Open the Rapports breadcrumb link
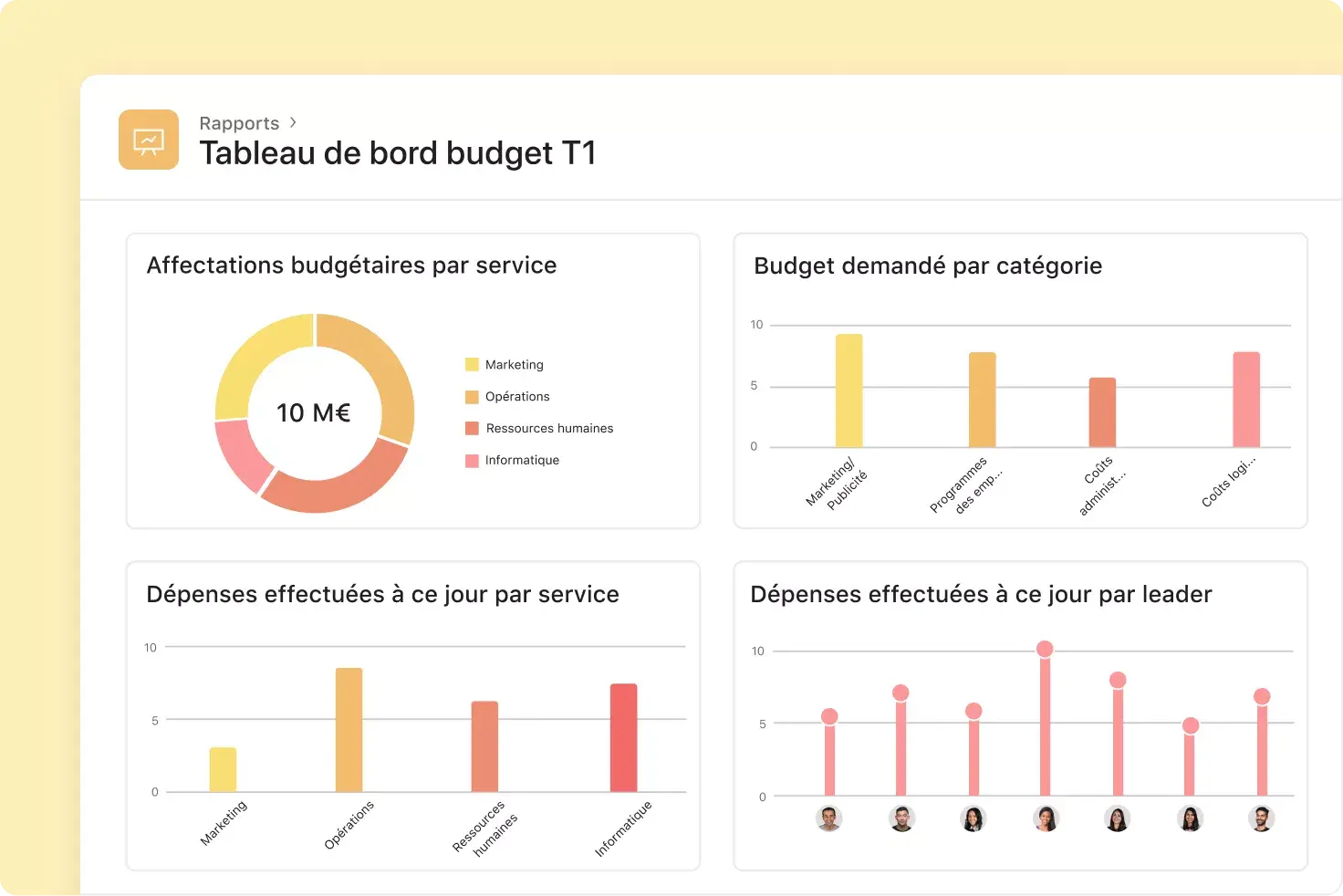The width and height of the screenshot is (1343, 896). pyautogui.click(x=239, y=122)
